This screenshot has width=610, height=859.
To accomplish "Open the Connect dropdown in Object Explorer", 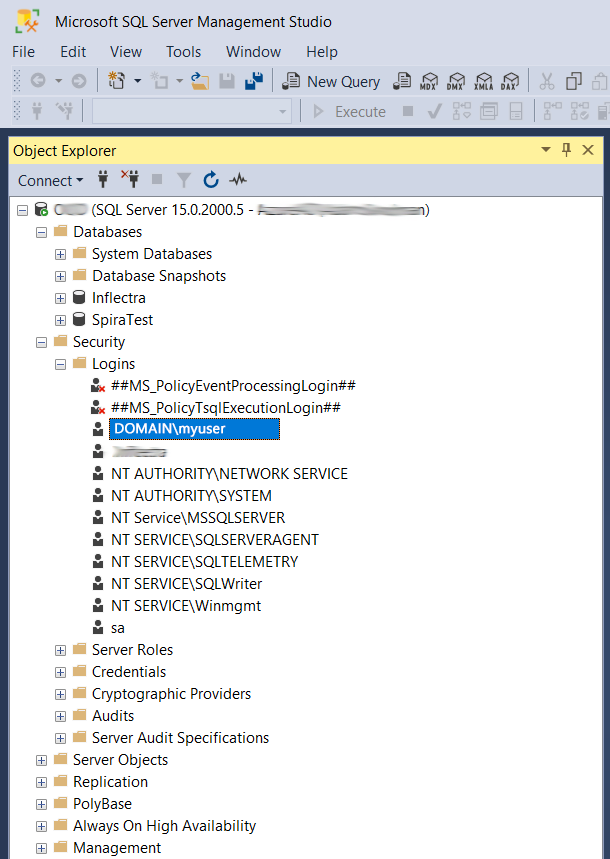I will click(50, 180).
